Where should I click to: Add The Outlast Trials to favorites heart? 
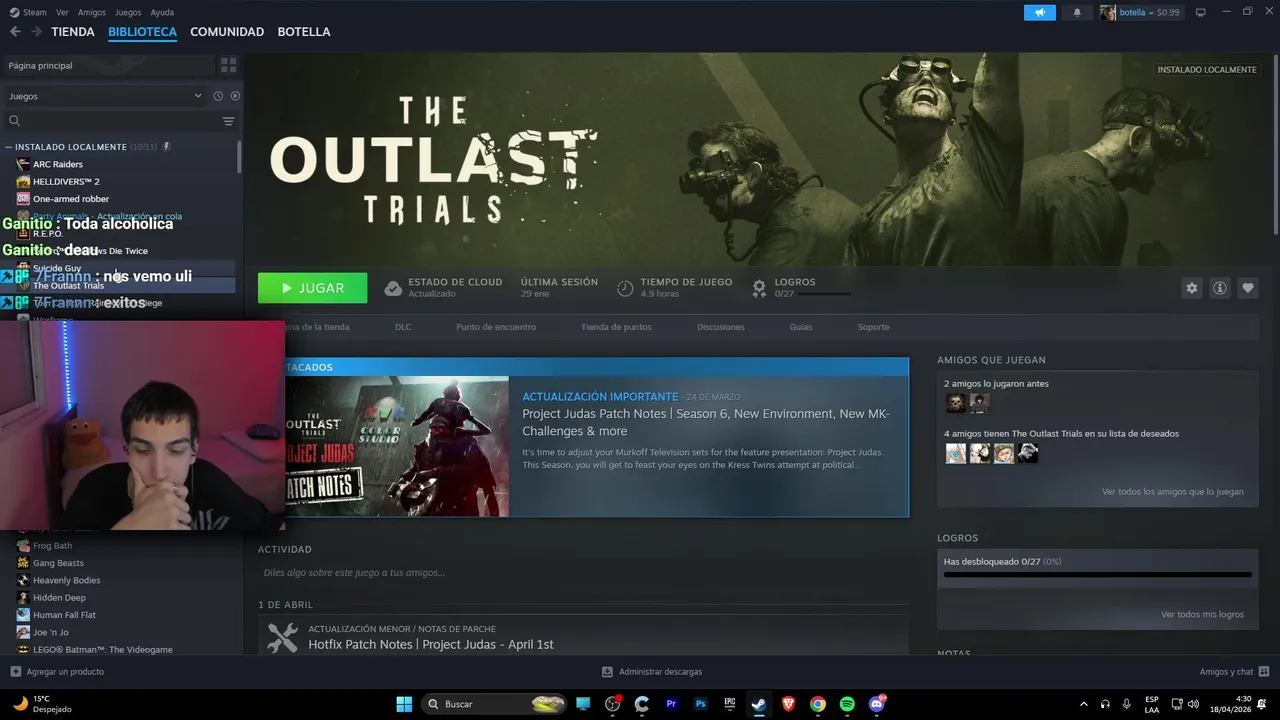(x=1247, y=288)
